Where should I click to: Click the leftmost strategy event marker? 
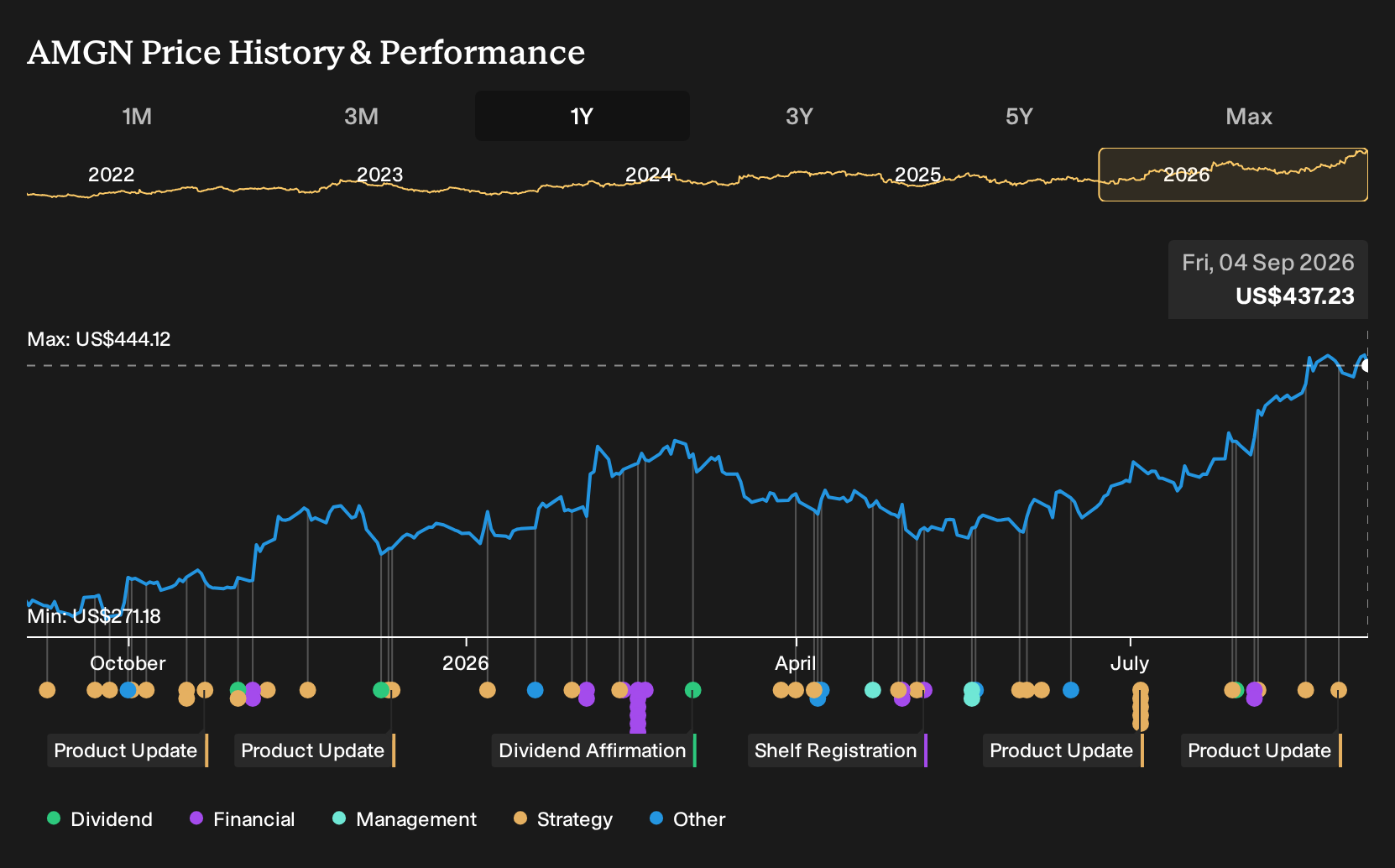pos(47,690)
